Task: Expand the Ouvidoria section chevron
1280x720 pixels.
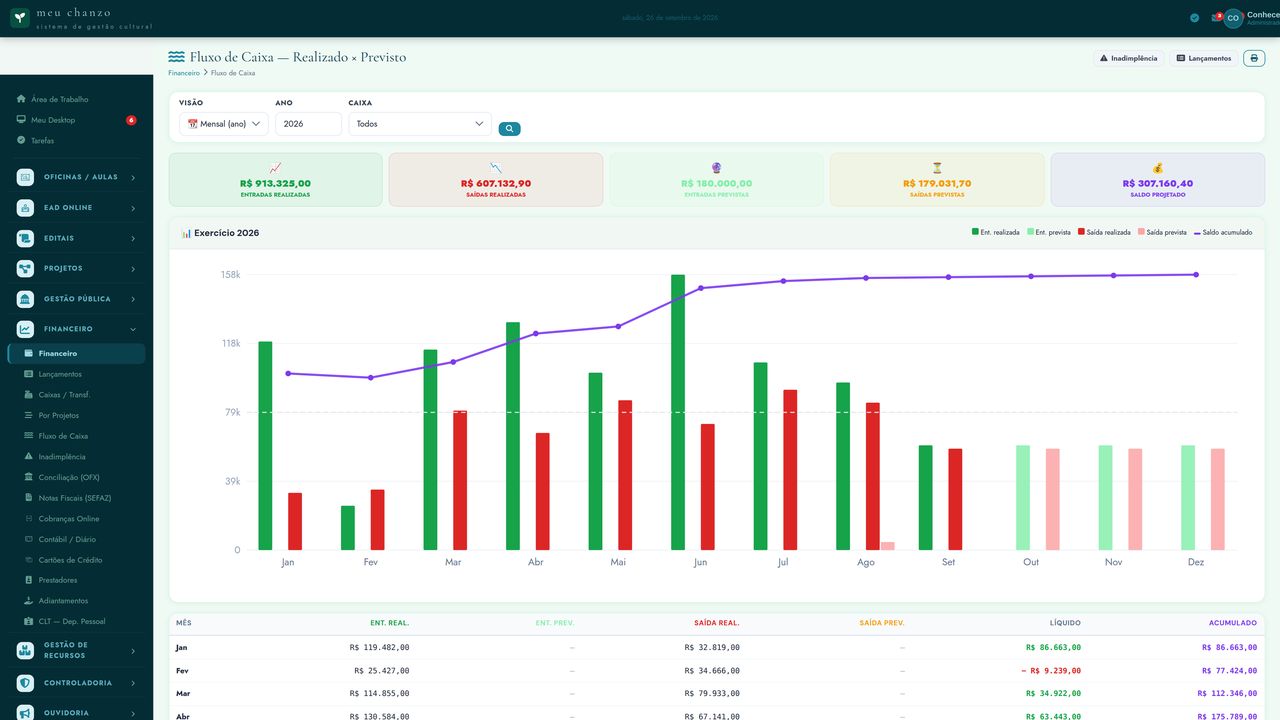Action: (x=133, y=713)
